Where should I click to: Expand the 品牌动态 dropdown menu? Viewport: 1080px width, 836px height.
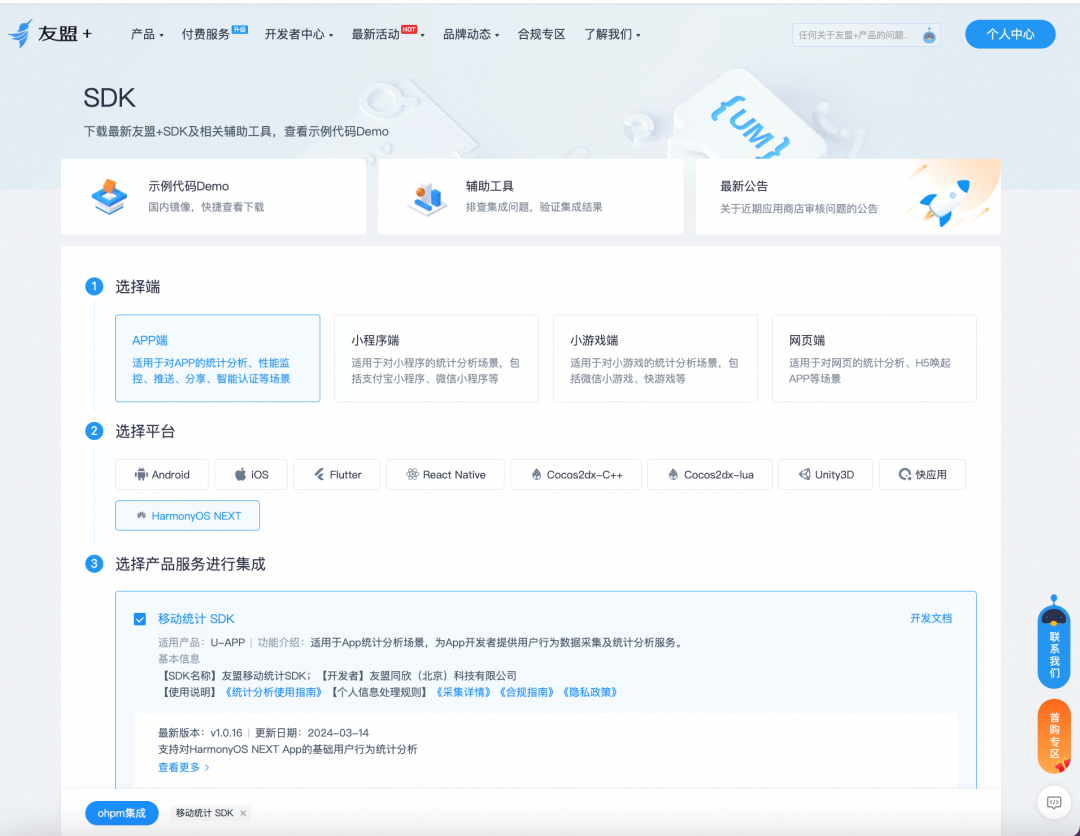[x=471, y=34]
